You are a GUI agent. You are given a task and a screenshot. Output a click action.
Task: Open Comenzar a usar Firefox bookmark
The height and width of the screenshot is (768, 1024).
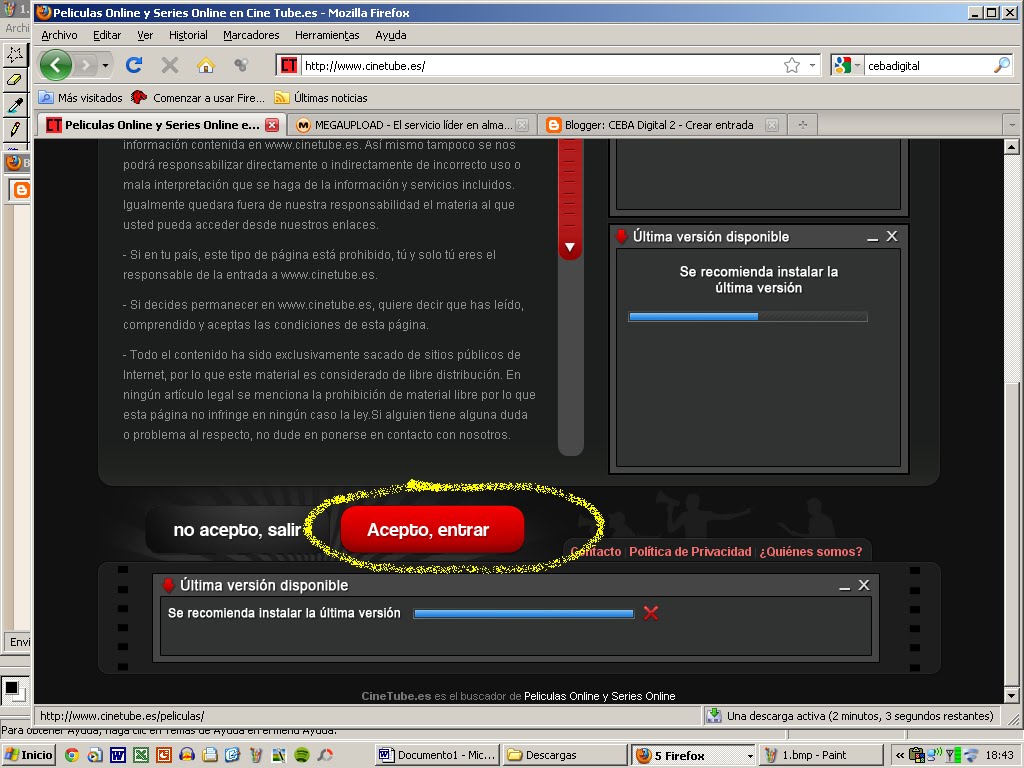click(x=199, y=98)
